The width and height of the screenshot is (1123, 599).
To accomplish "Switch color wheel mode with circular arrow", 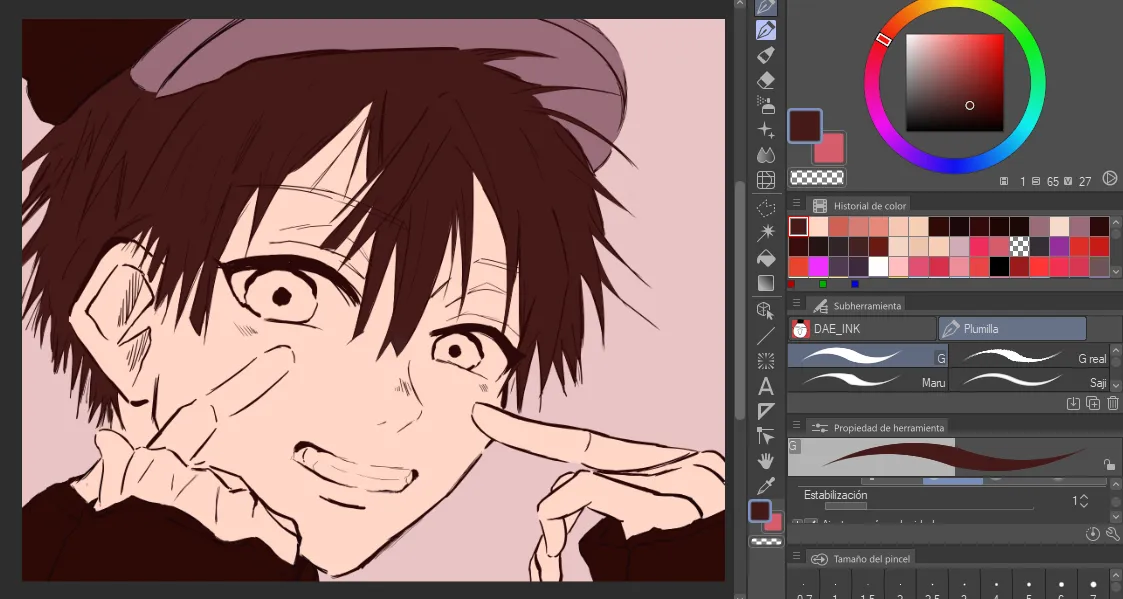I will (1109, 178).
